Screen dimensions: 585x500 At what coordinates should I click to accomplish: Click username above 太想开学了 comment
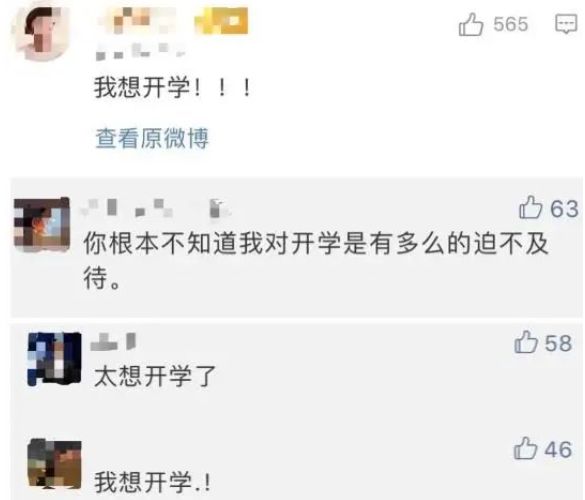114,341
